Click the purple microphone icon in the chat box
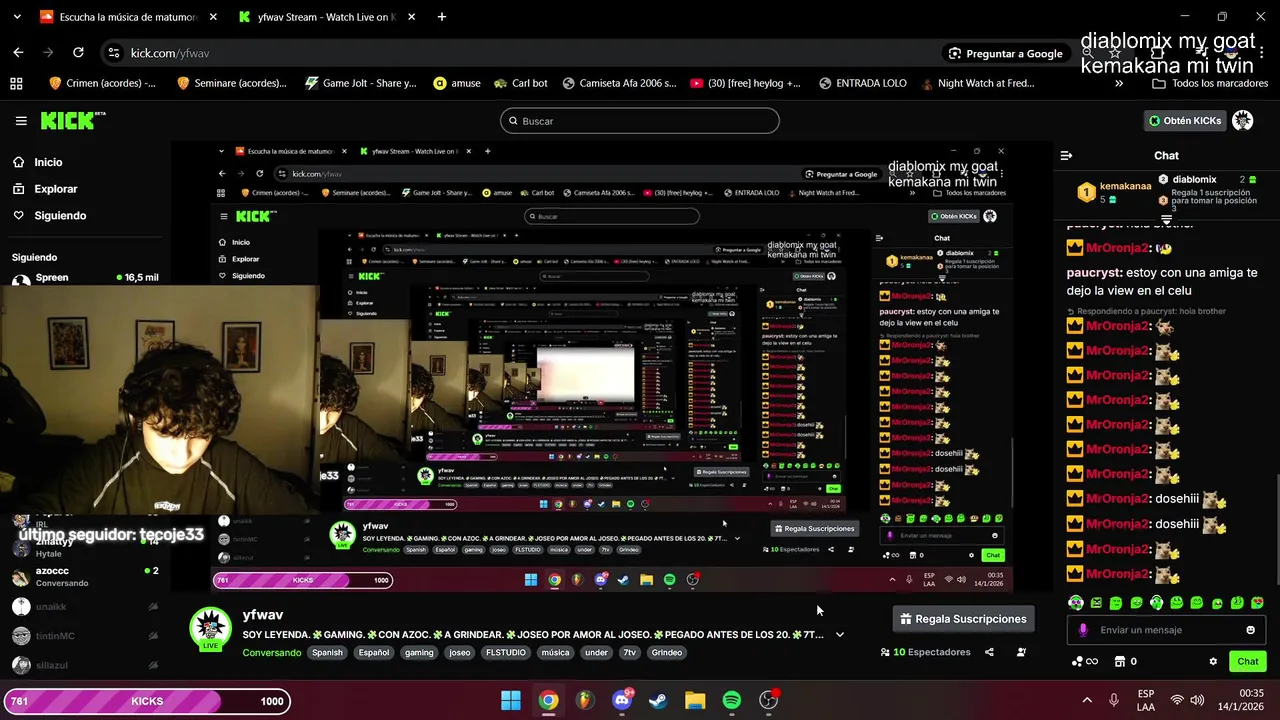1280x720 pixels. tap(1083, 630)
